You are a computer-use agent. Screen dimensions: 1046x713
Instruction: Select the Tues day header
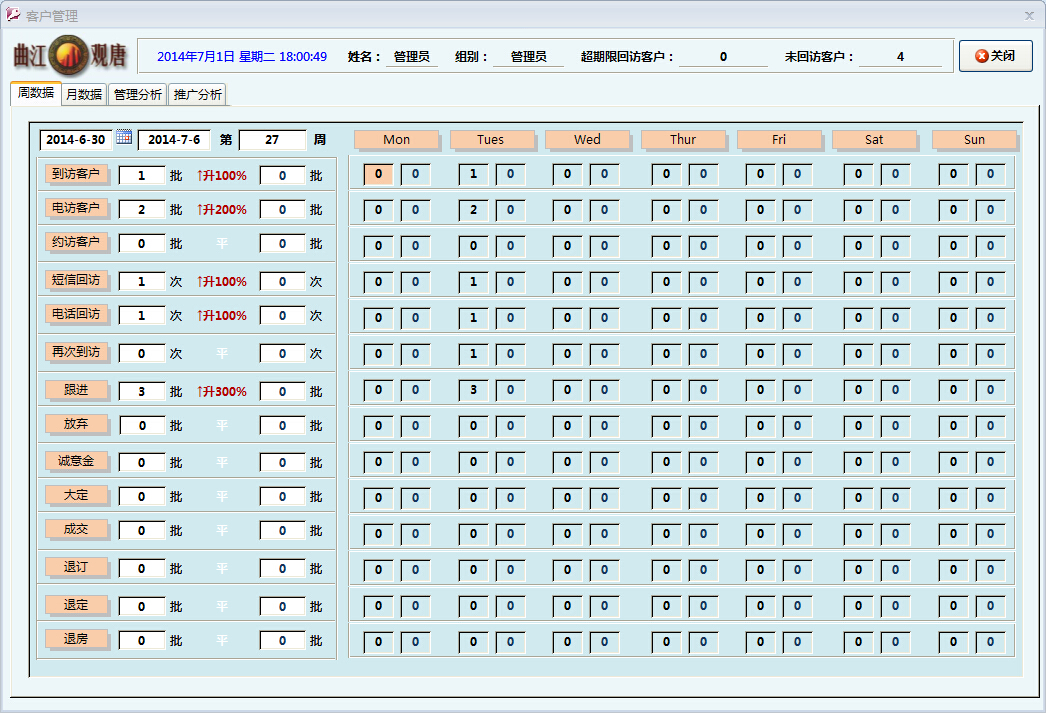coord(491,139)
